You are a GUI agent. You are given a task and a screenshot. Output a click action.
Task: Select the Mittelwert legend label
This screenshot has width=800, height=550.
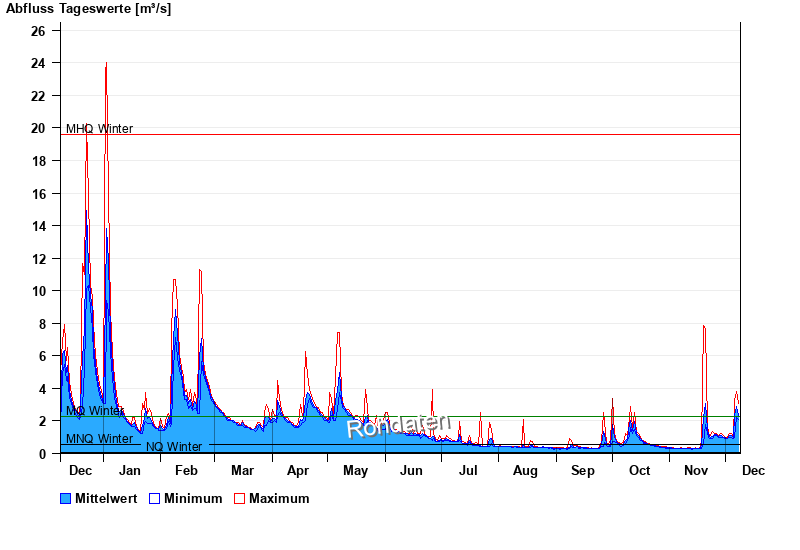(x=106, y=499)
